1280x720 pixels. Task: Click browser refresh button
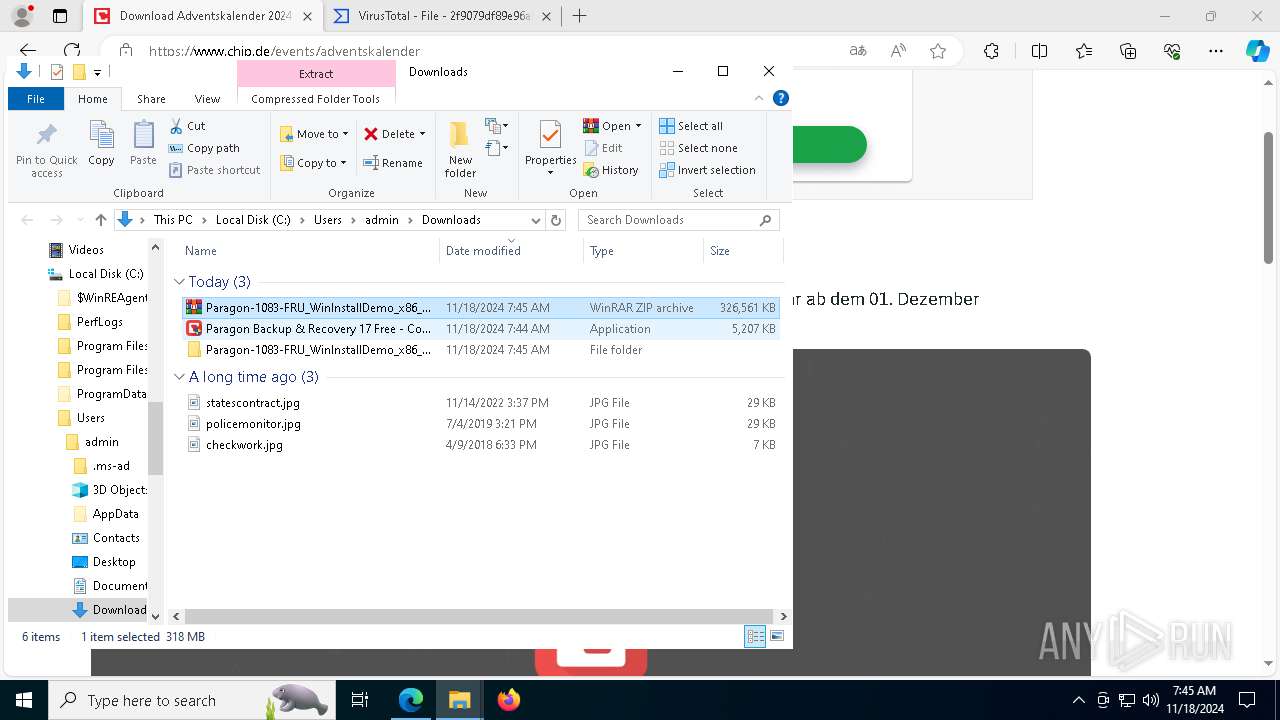pos(71,51)
